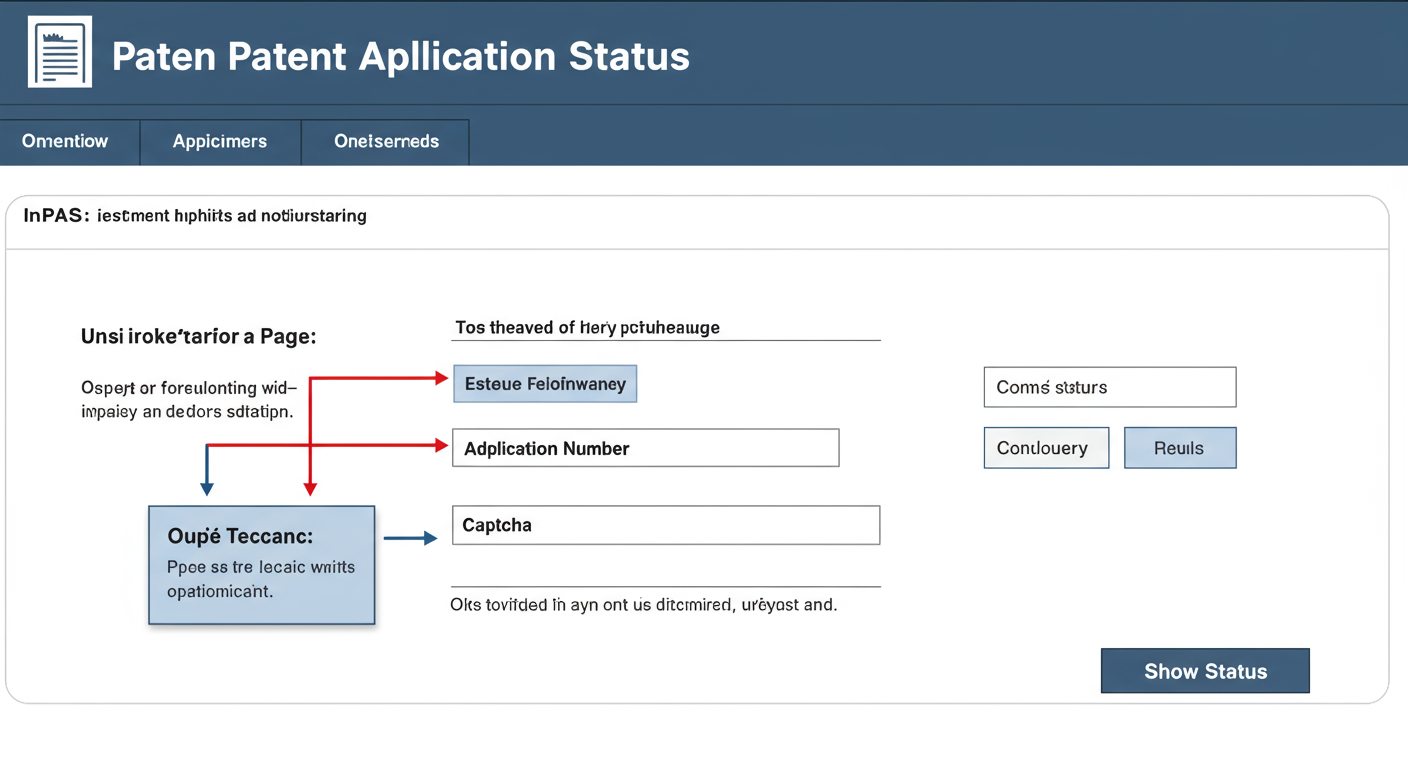This screenshot has width=1408, height=768.
Task: Select the Omentiow tab
Action: [x=64, y=141]
